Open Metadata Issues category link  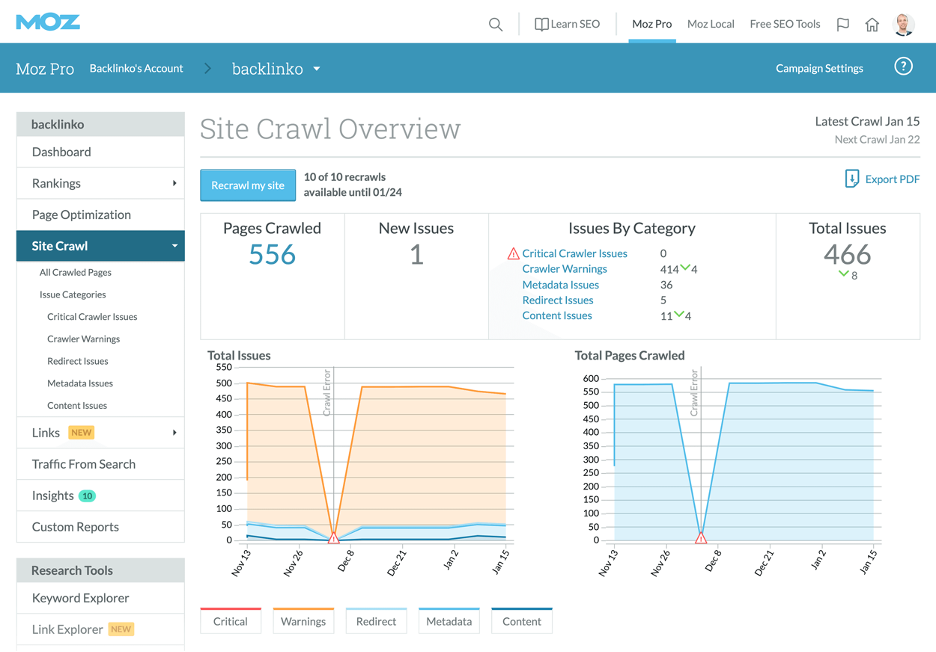[560, 285]
